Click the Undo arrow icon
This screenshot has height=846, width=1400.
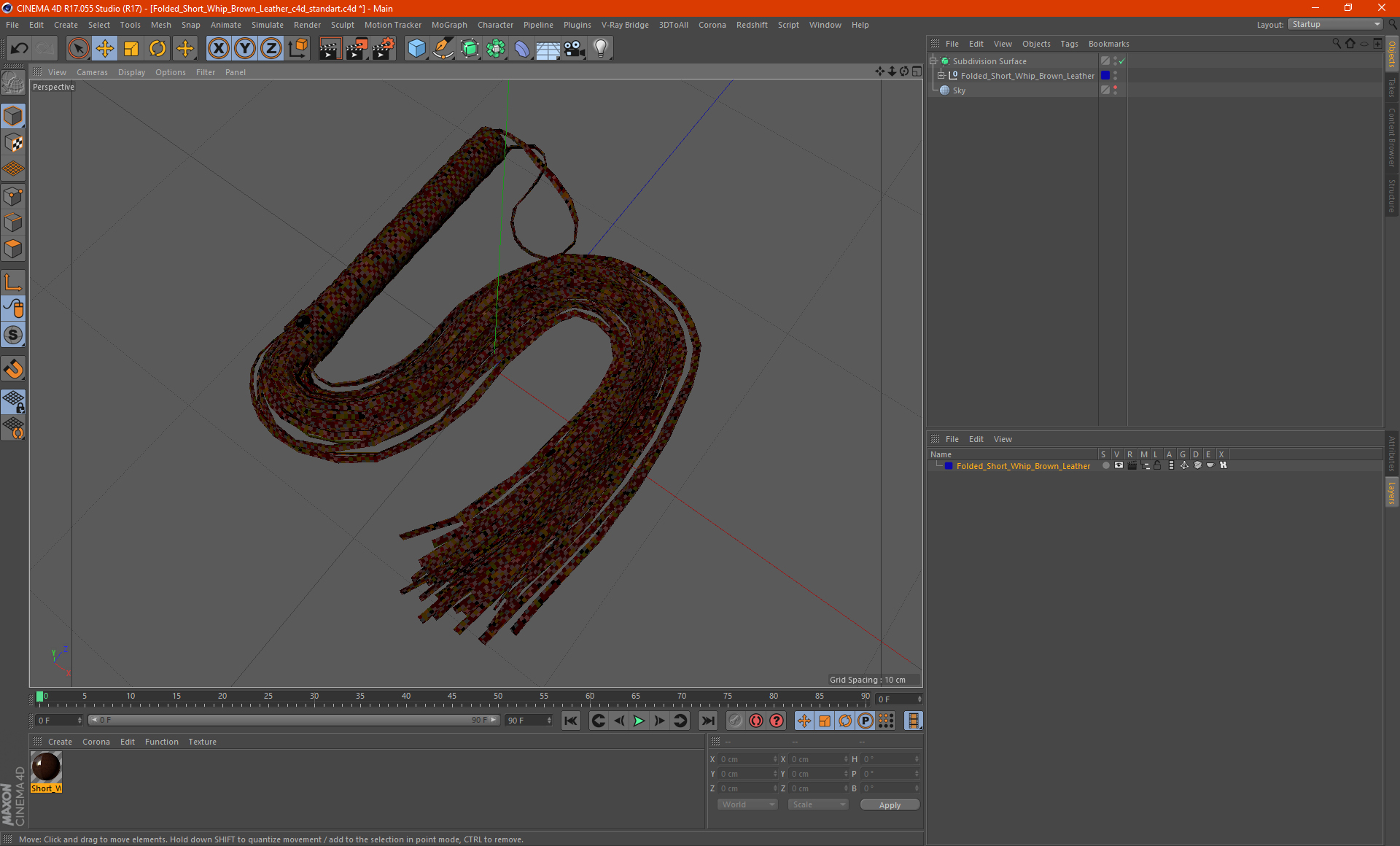click(19, 49)
